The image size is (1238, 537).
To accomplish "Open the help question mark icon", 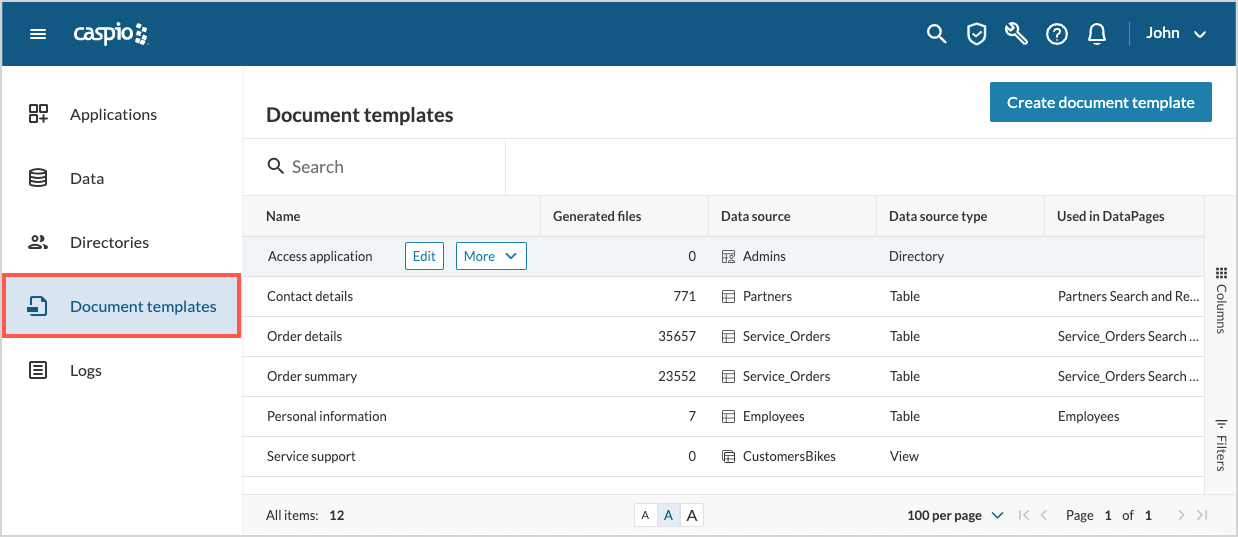I will click(1057, 34).
